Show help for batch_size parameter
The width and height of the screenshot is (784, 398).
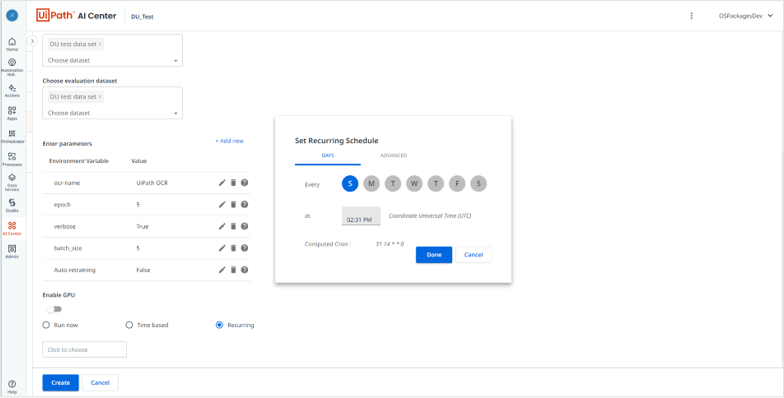click(244, 248)
